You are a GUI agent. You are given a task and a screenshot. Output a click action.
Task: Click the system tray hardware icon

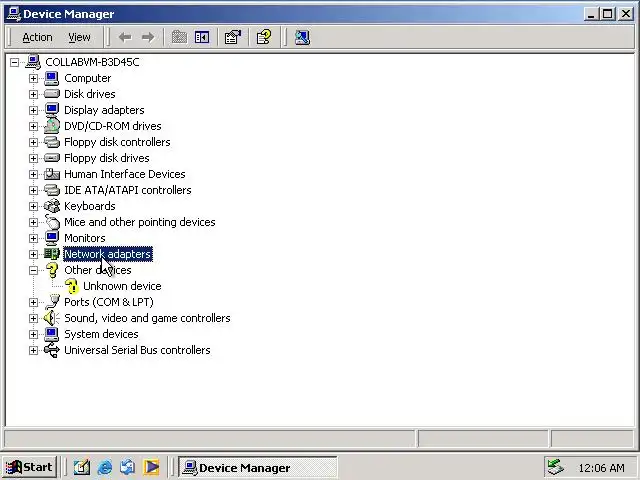pos(556,467)
